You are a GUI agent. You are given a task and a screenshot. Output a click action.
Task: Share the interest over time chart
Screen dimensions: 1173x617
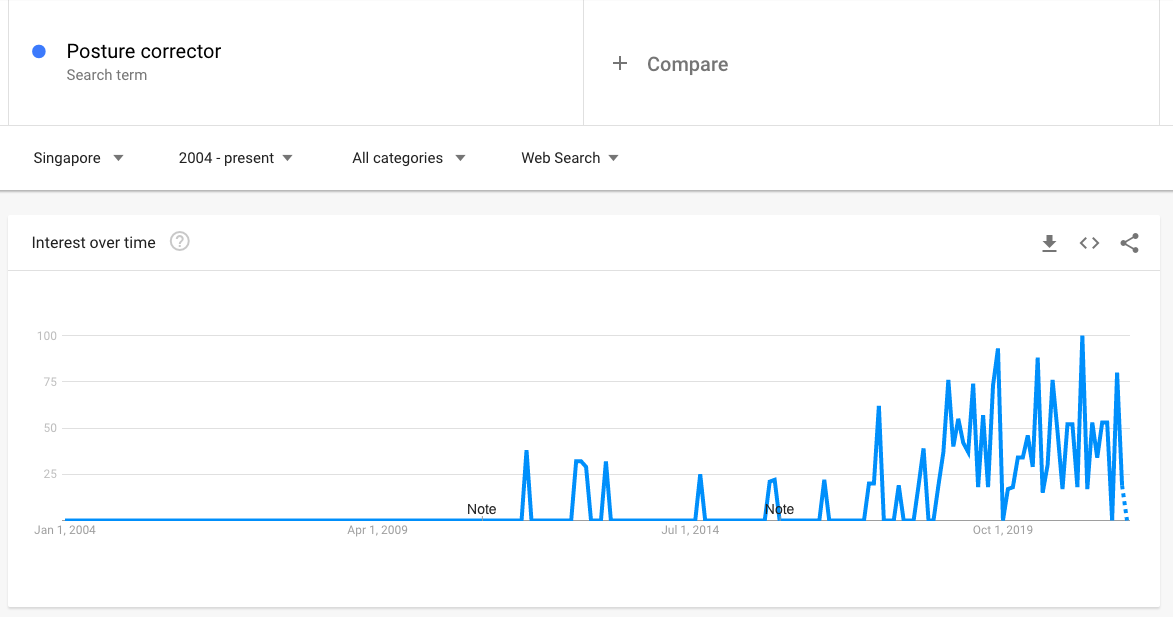pyautogui.click(x=1130, y=243)
